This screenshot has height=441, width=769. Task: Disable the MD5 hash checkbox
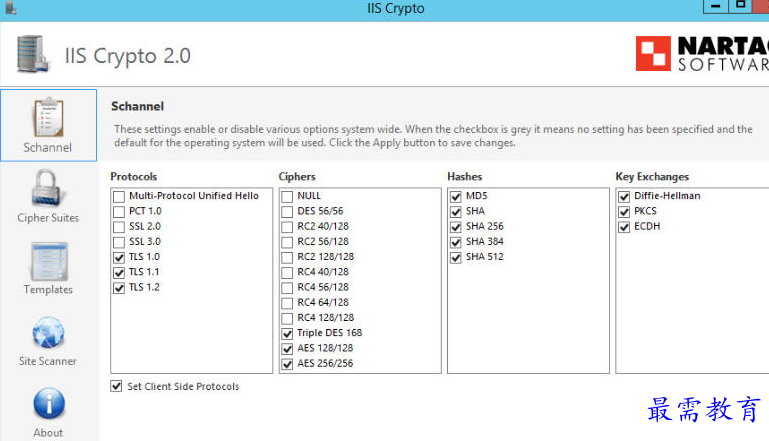click(x=456, y=197)
